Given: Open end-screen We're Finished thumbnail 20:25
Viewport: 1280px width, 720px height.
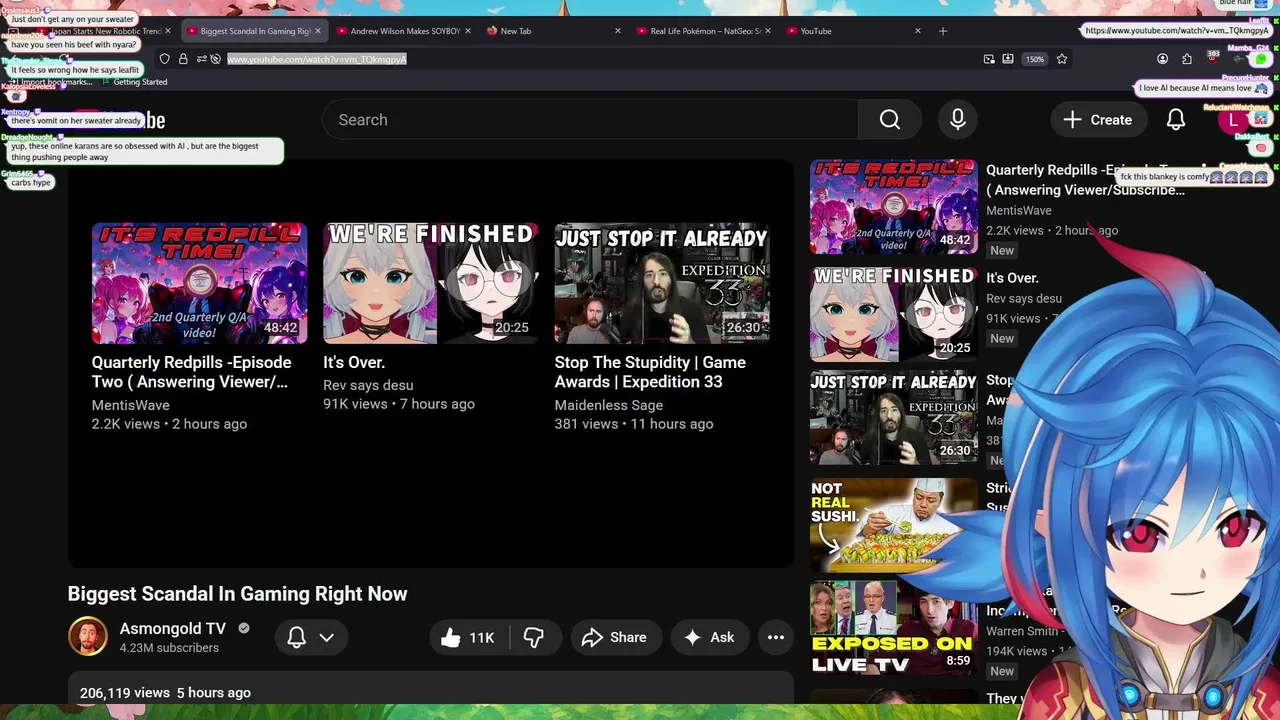Looking at the screenshot, I should (x=431, y=283).
